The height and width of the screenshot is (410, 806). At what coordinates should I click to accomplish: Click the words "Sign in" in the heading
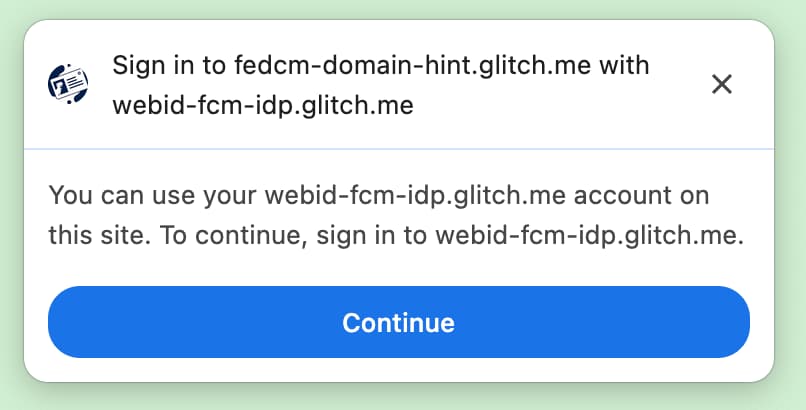pyautogui.click(x=146, y=66)
